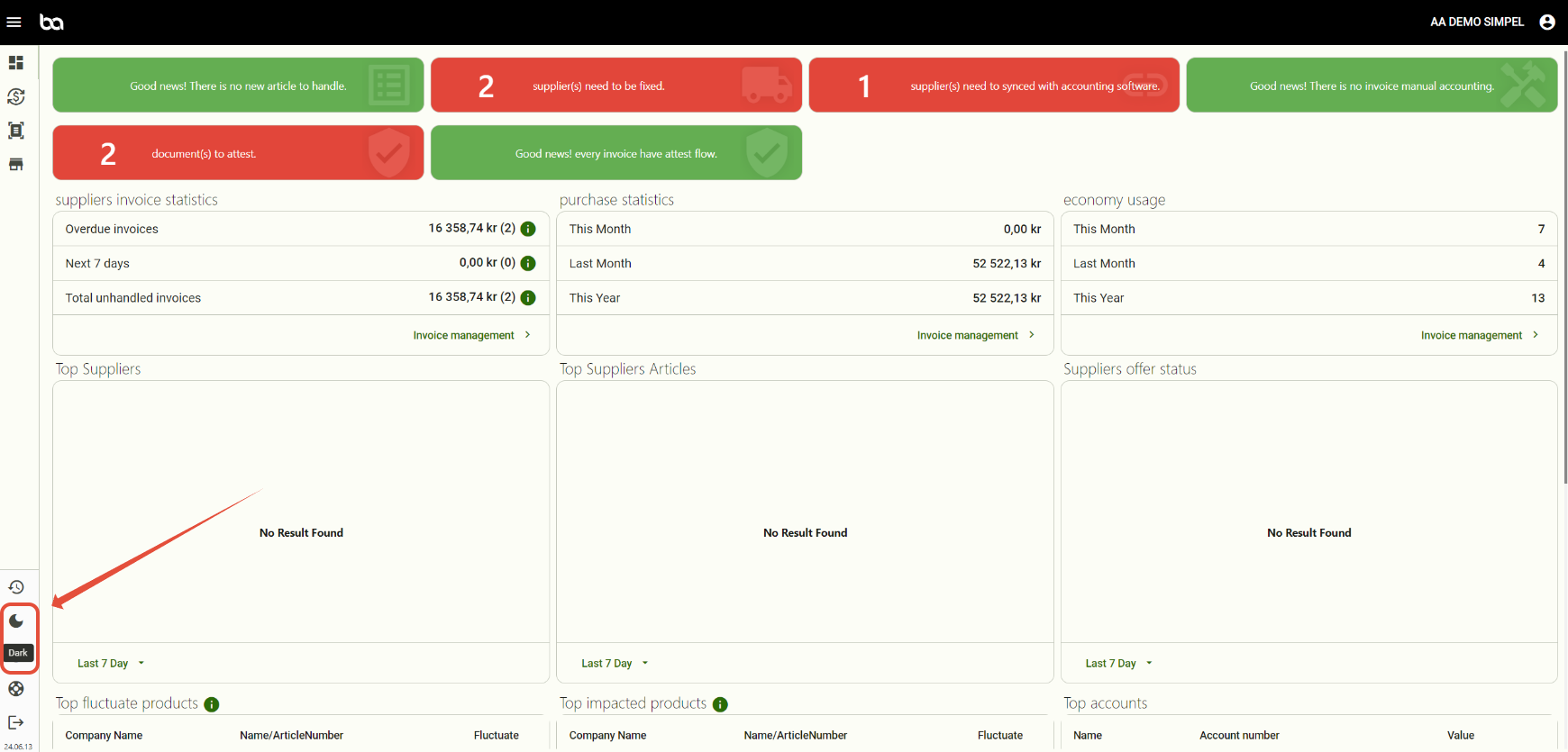Image resolution: width=1568 pixels, height=752 pixels.
Task: Open the every invoice have attest flow card
Action: click(x=616, y=152)
